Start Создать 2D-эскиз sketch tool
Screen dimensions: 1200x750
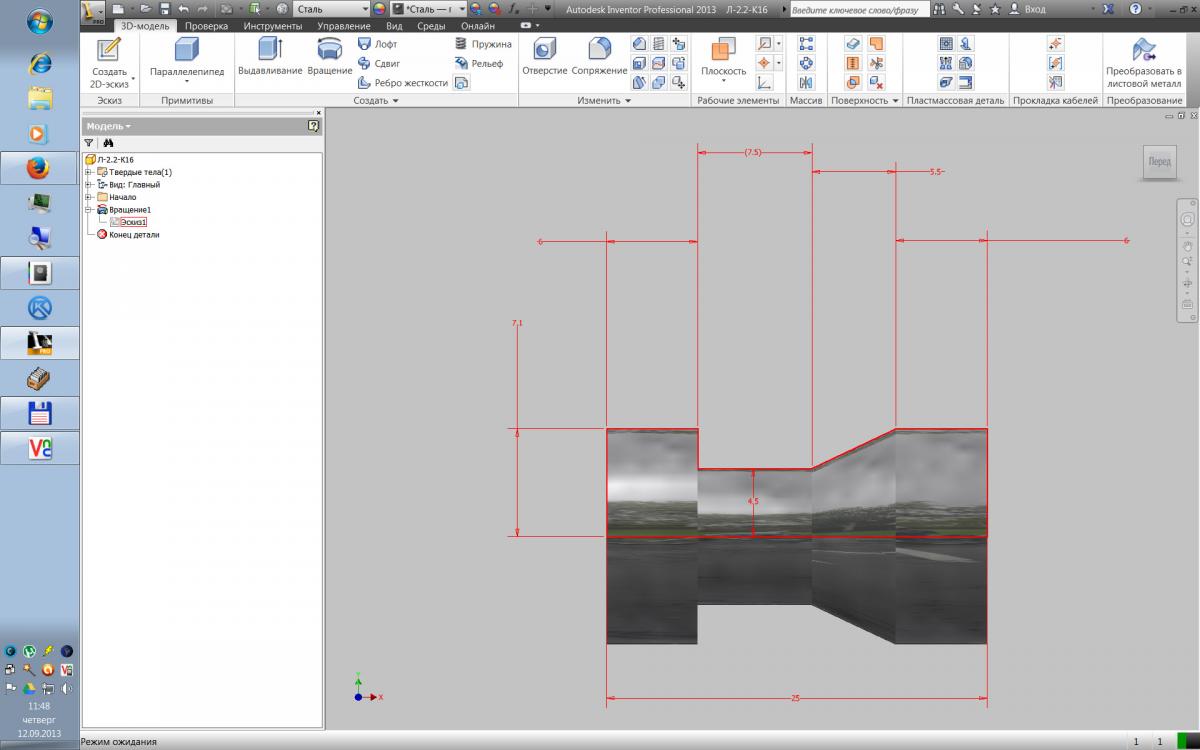(109, 62)
